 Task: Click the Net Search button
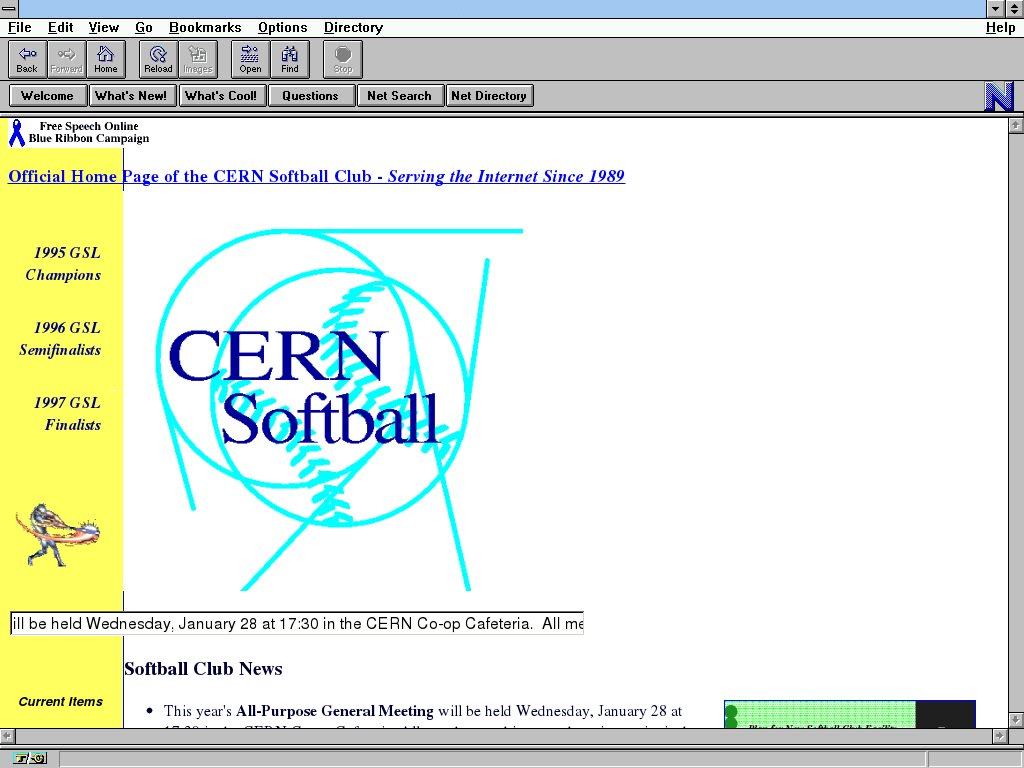pyautogui.click(x=399, y=96)
